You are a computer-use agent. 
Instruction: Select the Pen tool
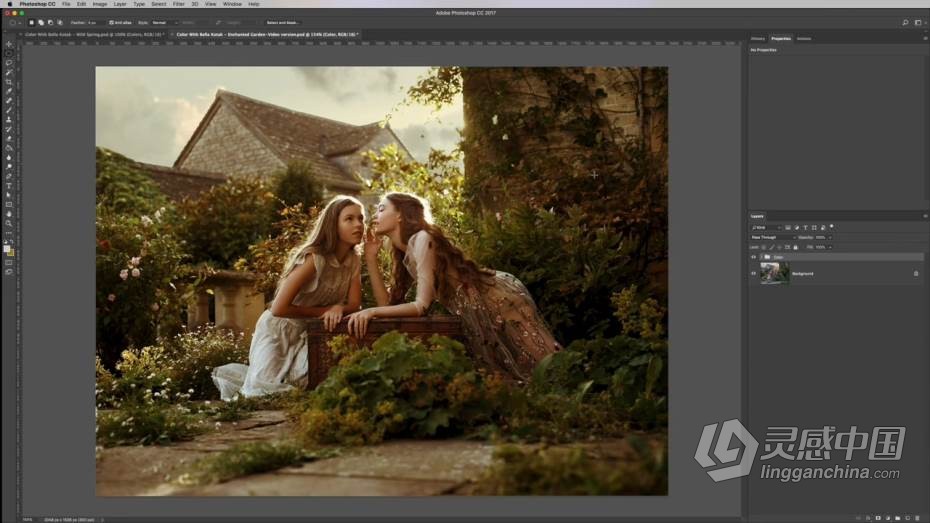click(9, 176)
